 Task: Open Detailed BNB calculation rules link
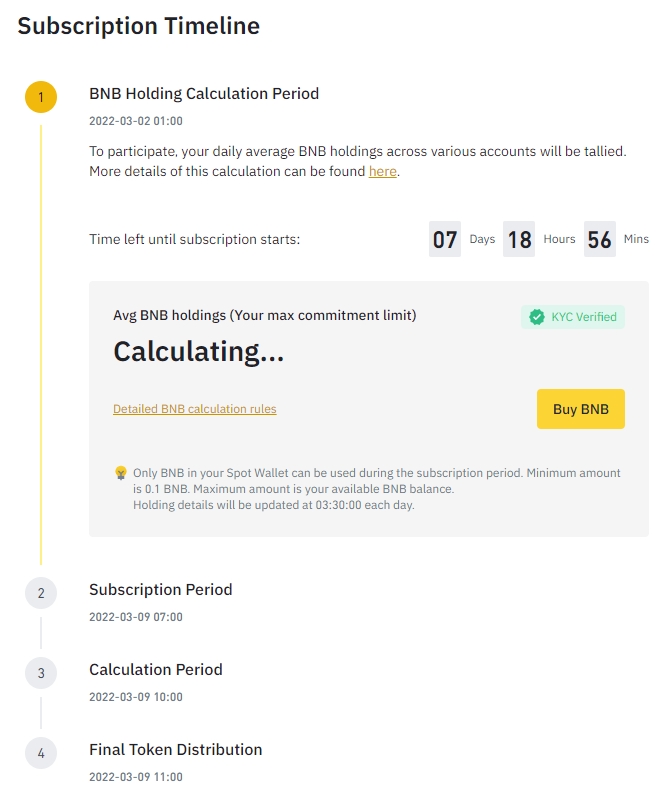point(195,409)
